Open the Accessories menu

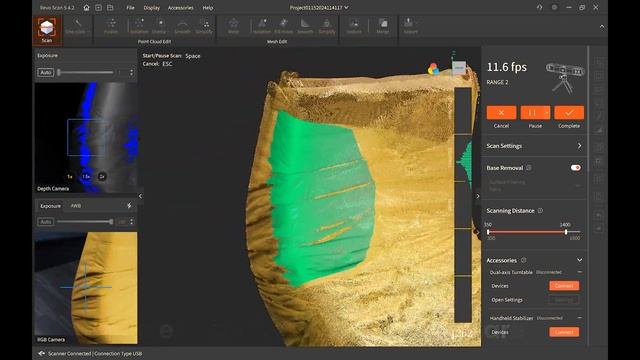tap(180, 8)
